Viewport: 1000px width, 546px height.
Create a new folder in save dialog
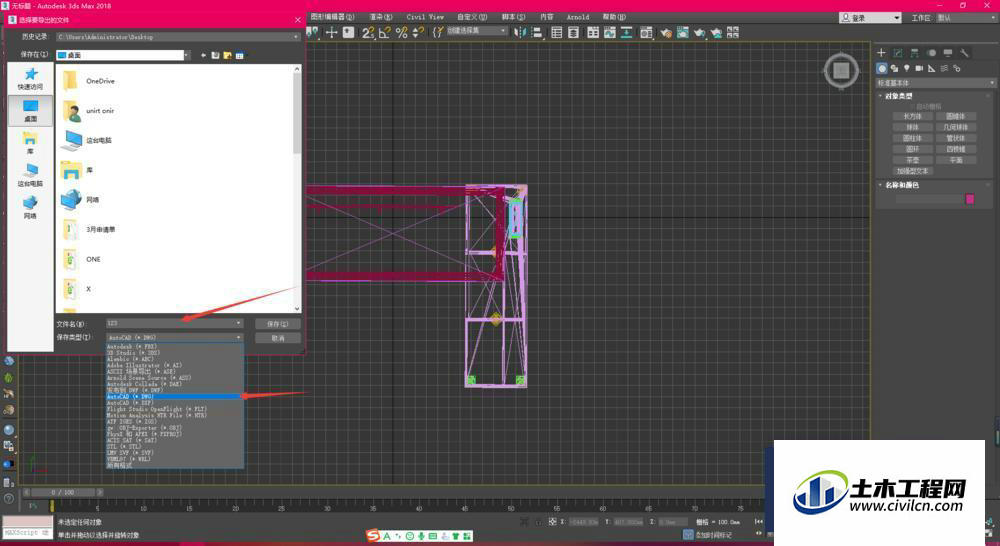click(228, 55)
